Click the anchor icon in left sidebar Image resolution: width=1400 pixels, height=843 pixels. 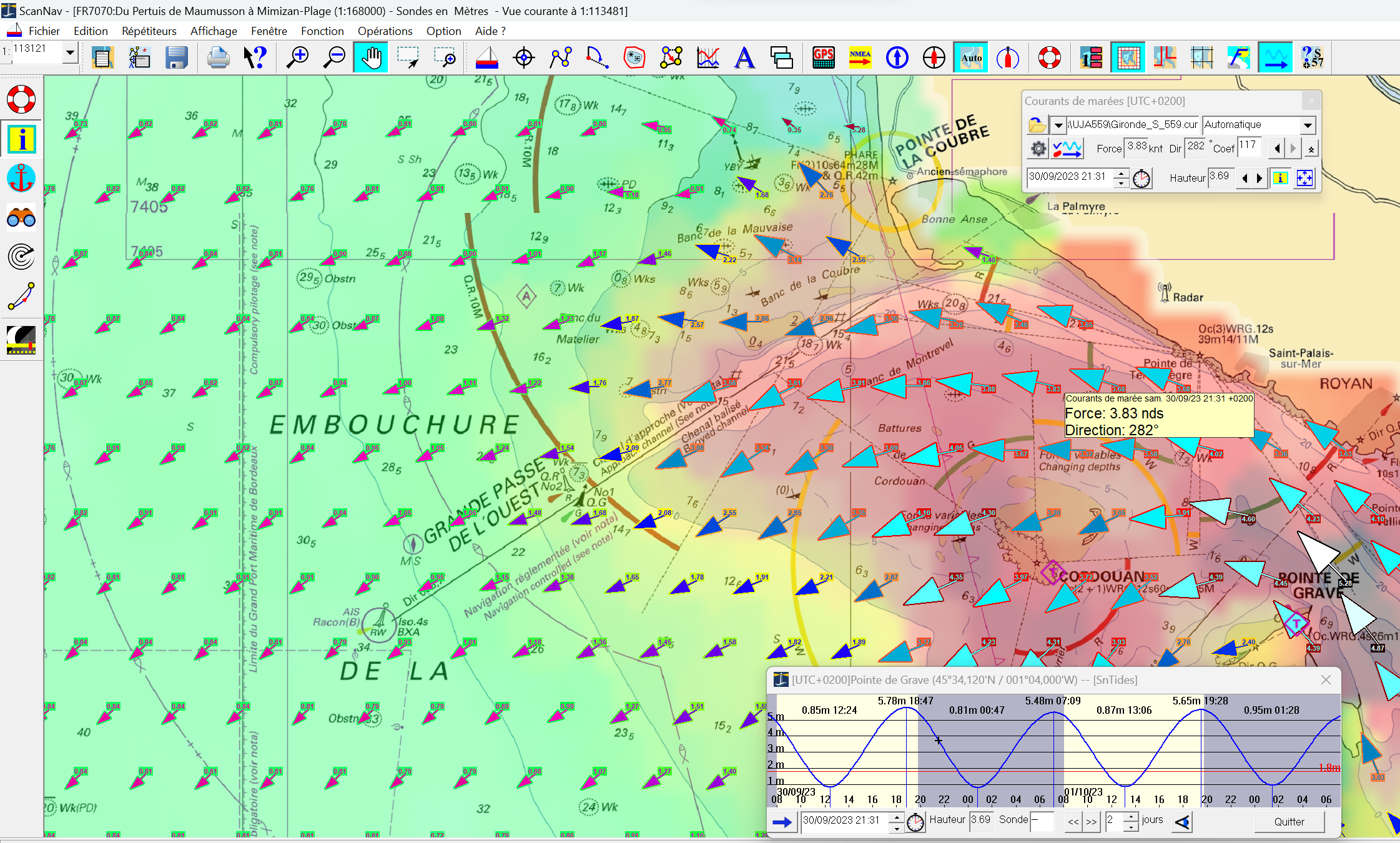point(21,178)
